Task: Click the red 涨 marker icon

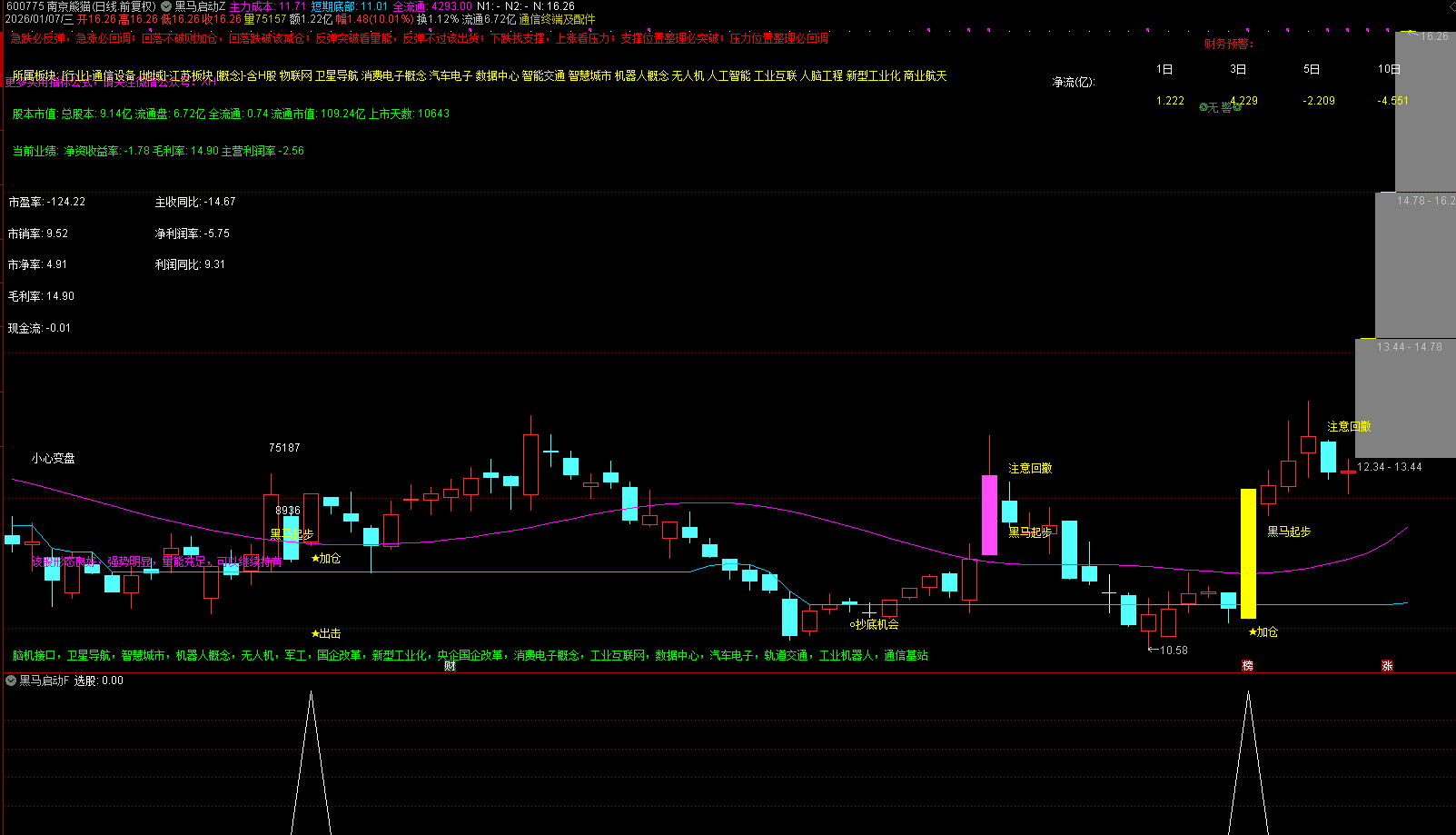Action: 1387,666
